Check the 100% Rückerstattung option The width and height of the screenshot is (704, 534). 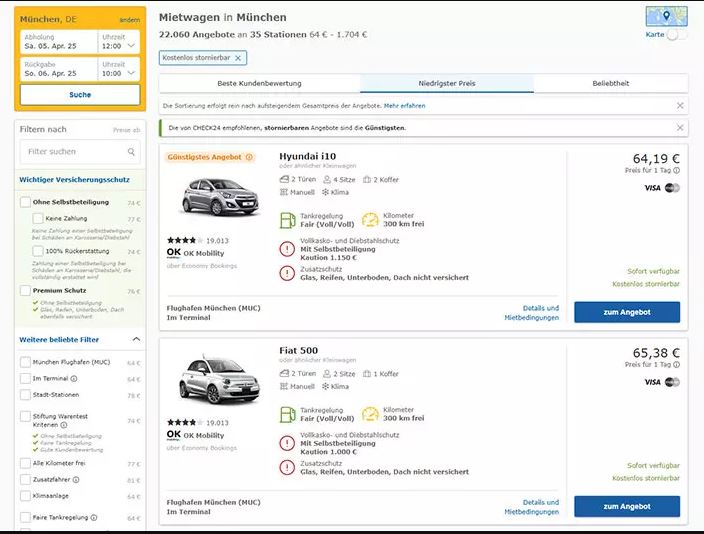[x=38, y=251]
